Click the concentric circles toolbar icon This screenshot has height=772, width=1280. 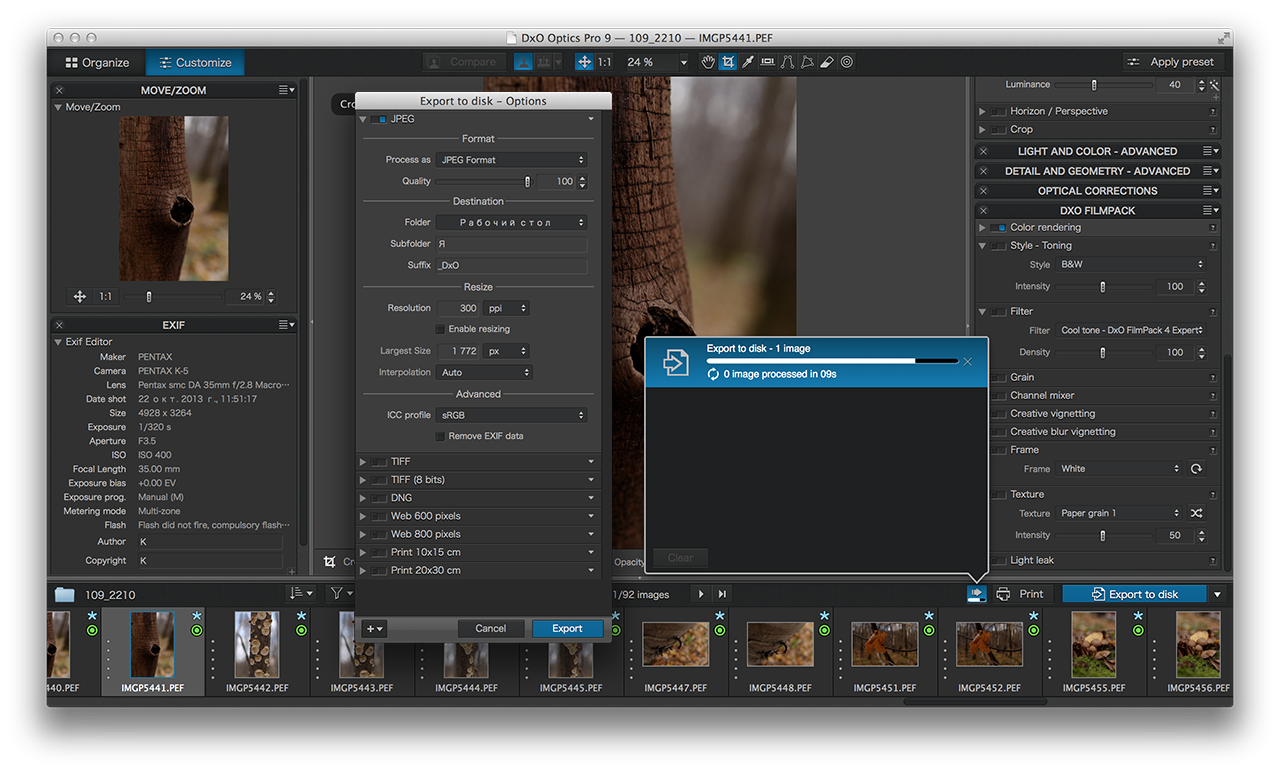[x=847, y=62]
